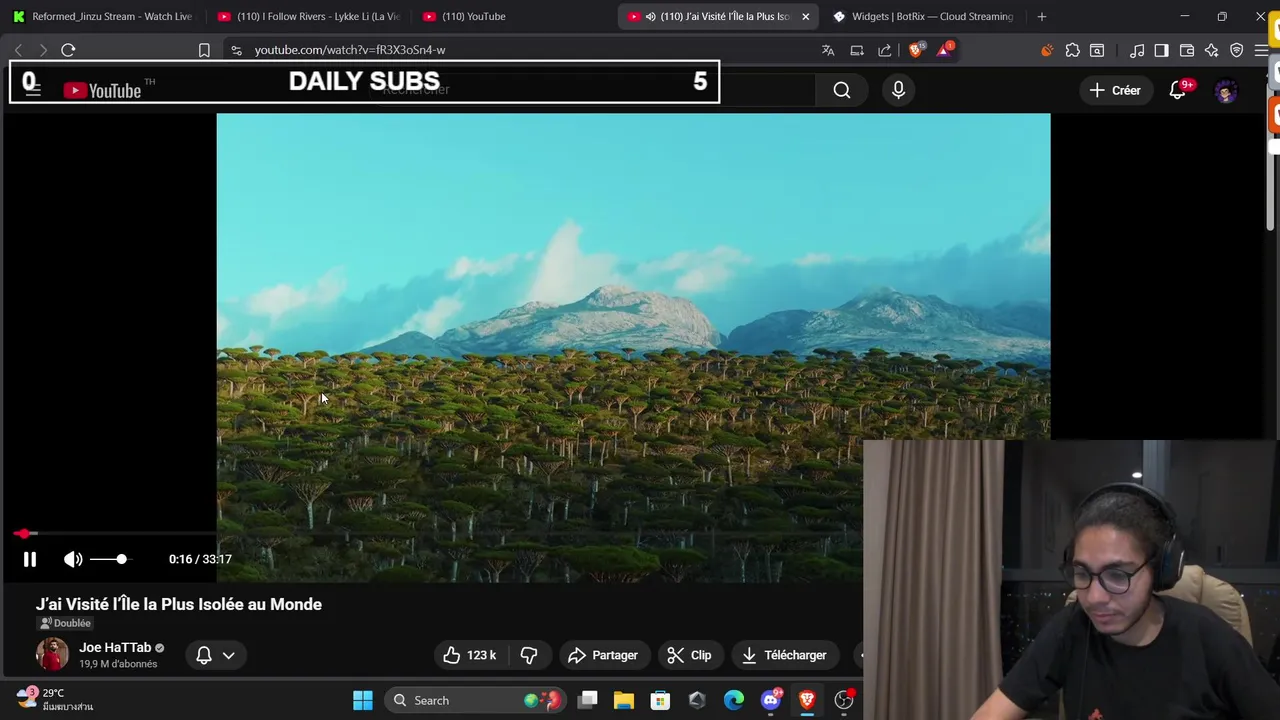Click the youtube.com address bar URL
The image size is (1280, 720).
350,50
